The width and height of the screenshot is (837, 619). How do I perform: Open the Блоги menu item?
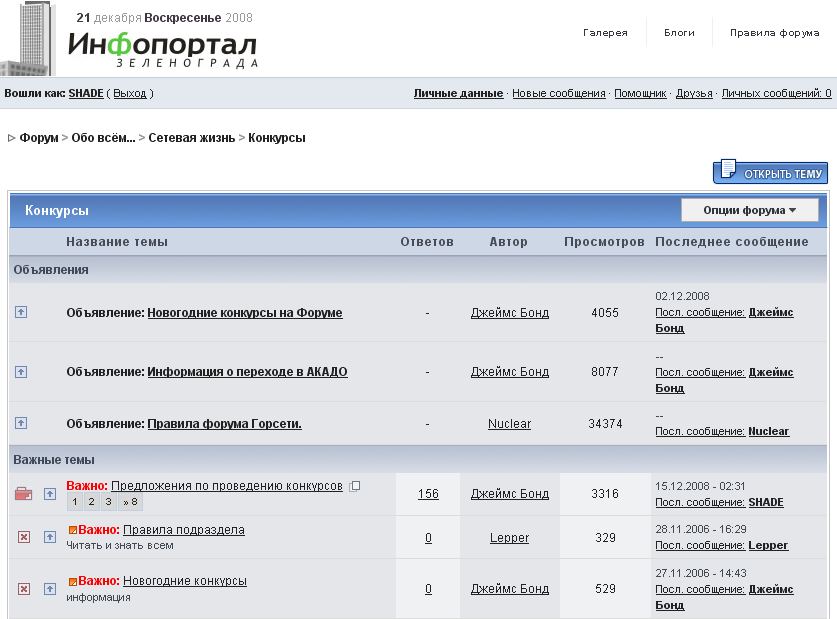coord(679,33)
